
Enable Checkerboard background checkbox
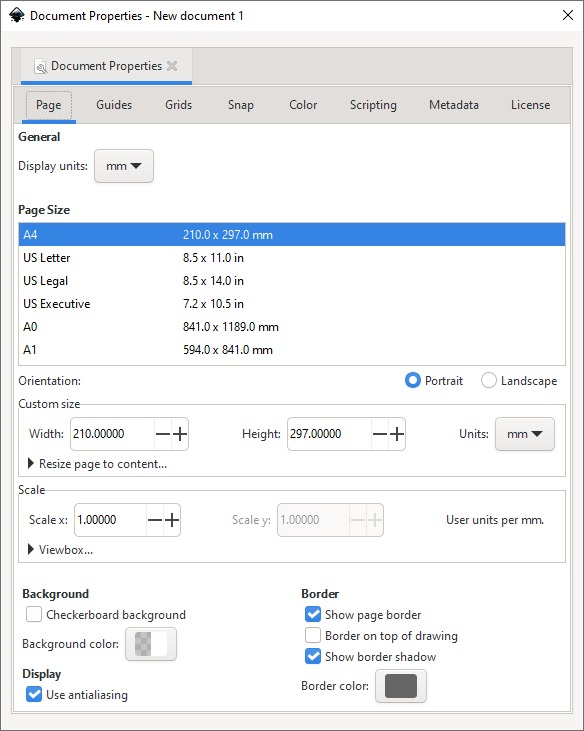coord(34,614)
